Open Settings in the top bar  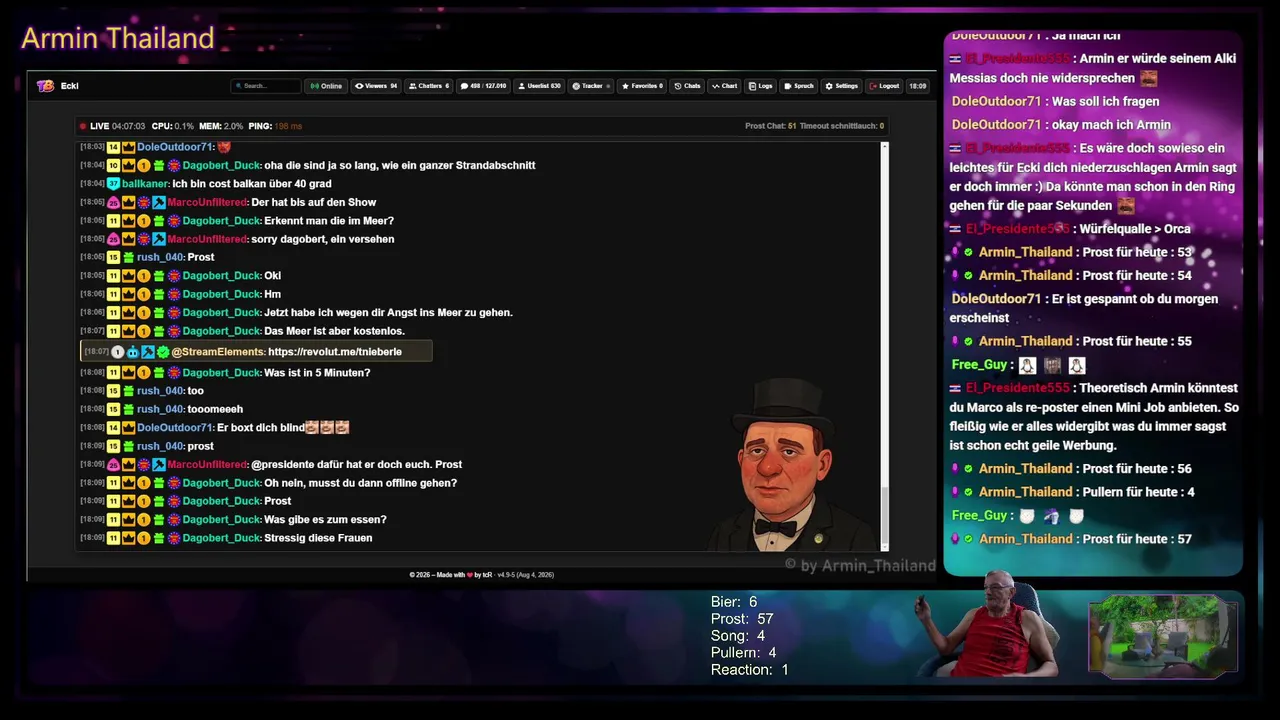842,86
